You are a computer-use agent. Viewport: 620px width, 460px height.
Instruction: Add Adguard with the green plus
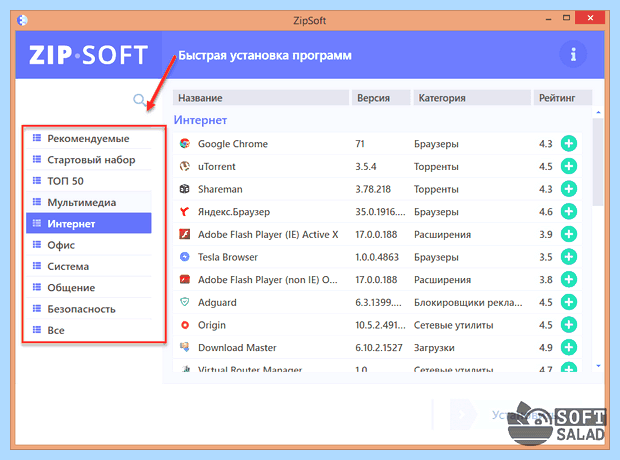pos(569,302)
